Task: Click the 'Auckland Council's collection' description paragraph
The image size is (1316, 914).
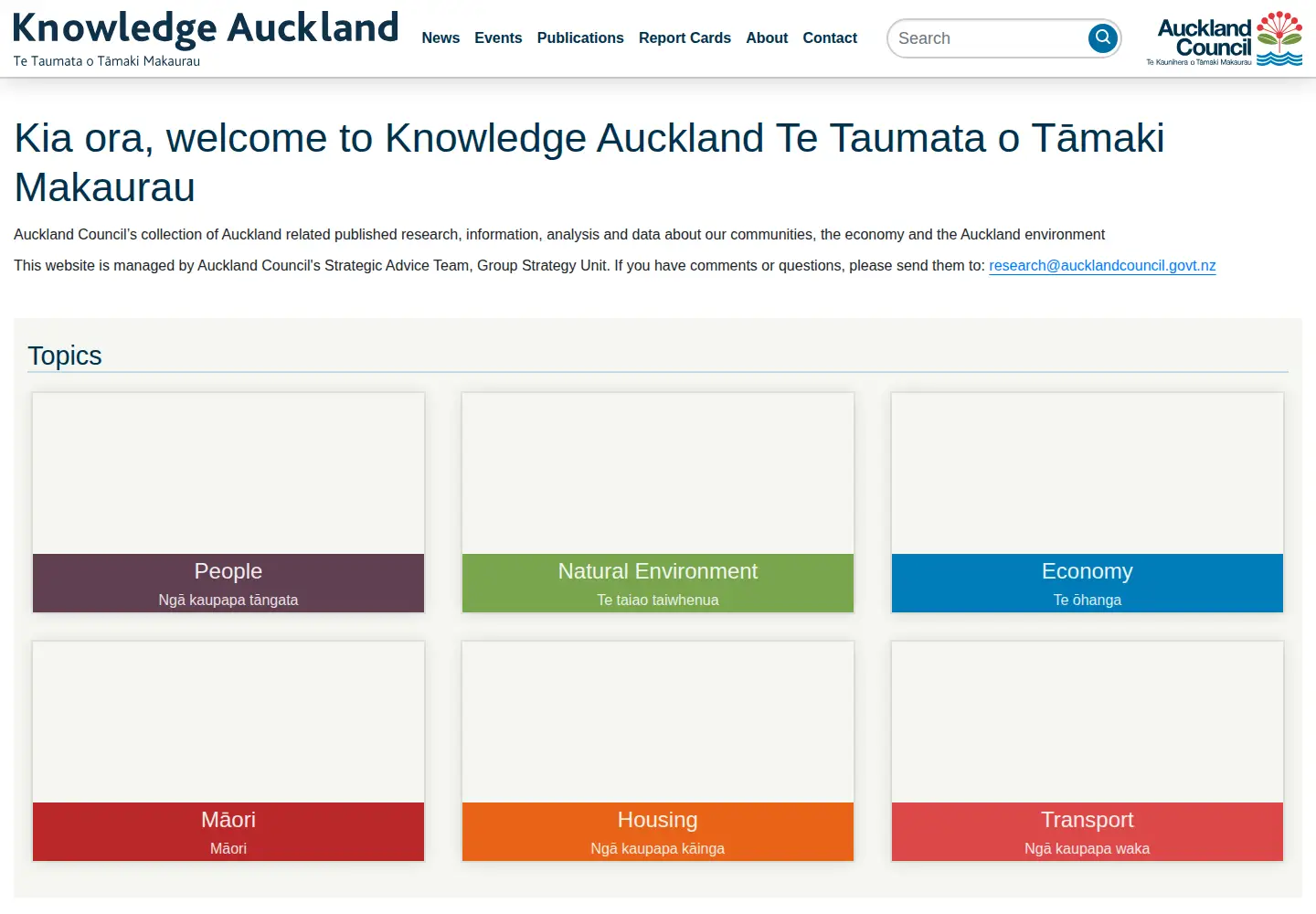Action: pyautogui.click(x=559, y=235)
